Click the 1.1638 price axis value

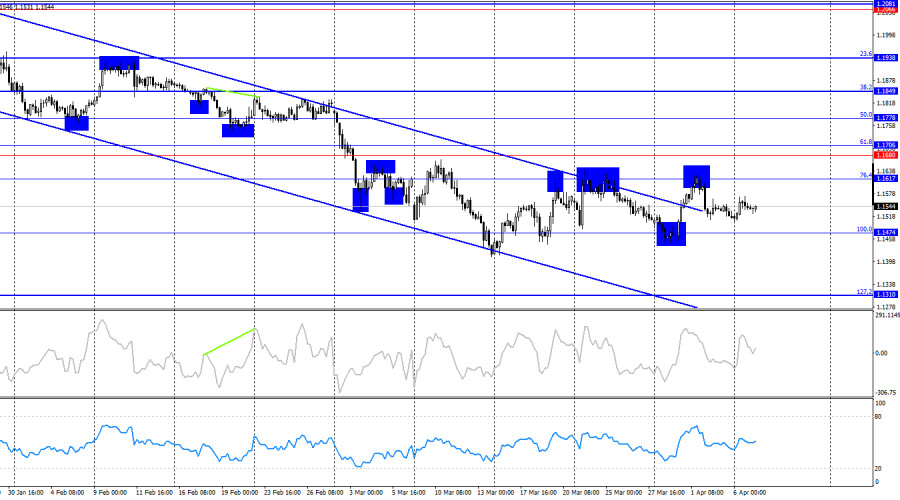[886, 171]
